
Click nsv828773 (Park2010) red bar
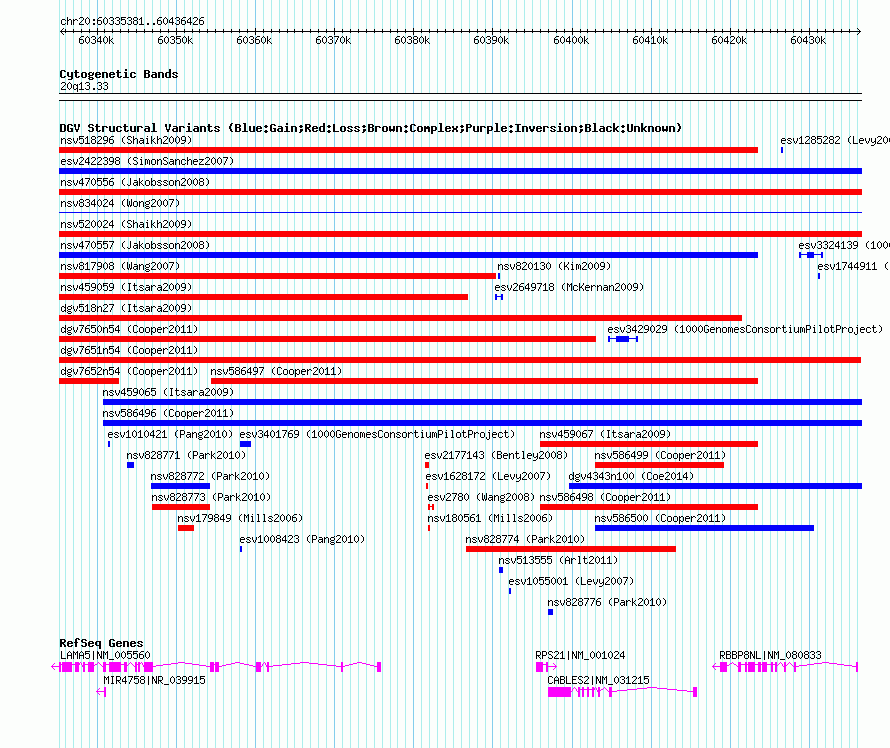[181, 507]
